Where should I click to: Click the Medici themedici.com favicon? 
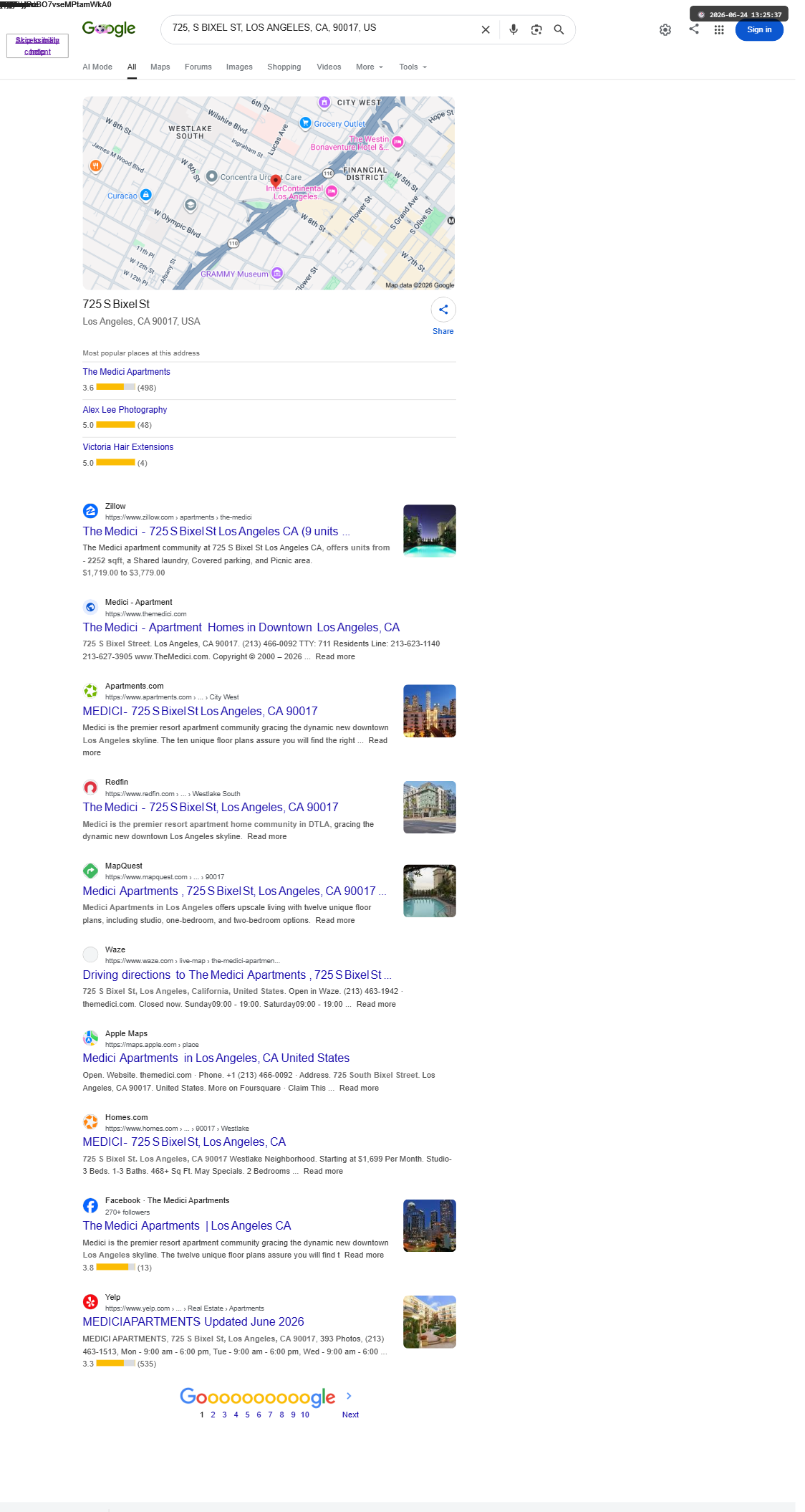90,607
